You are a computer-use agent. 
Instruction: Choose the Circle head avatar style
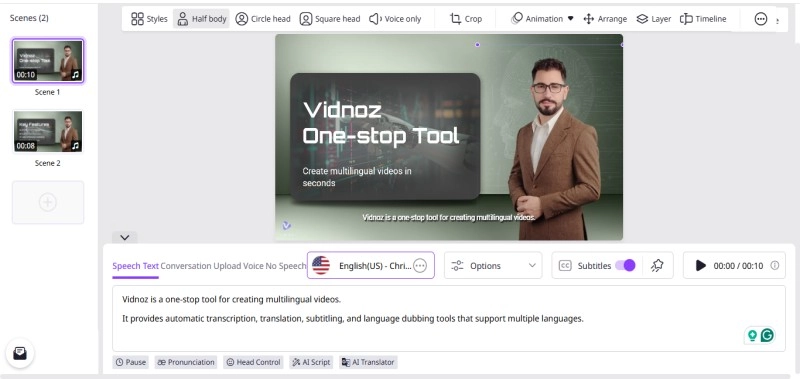coord(263,19)
